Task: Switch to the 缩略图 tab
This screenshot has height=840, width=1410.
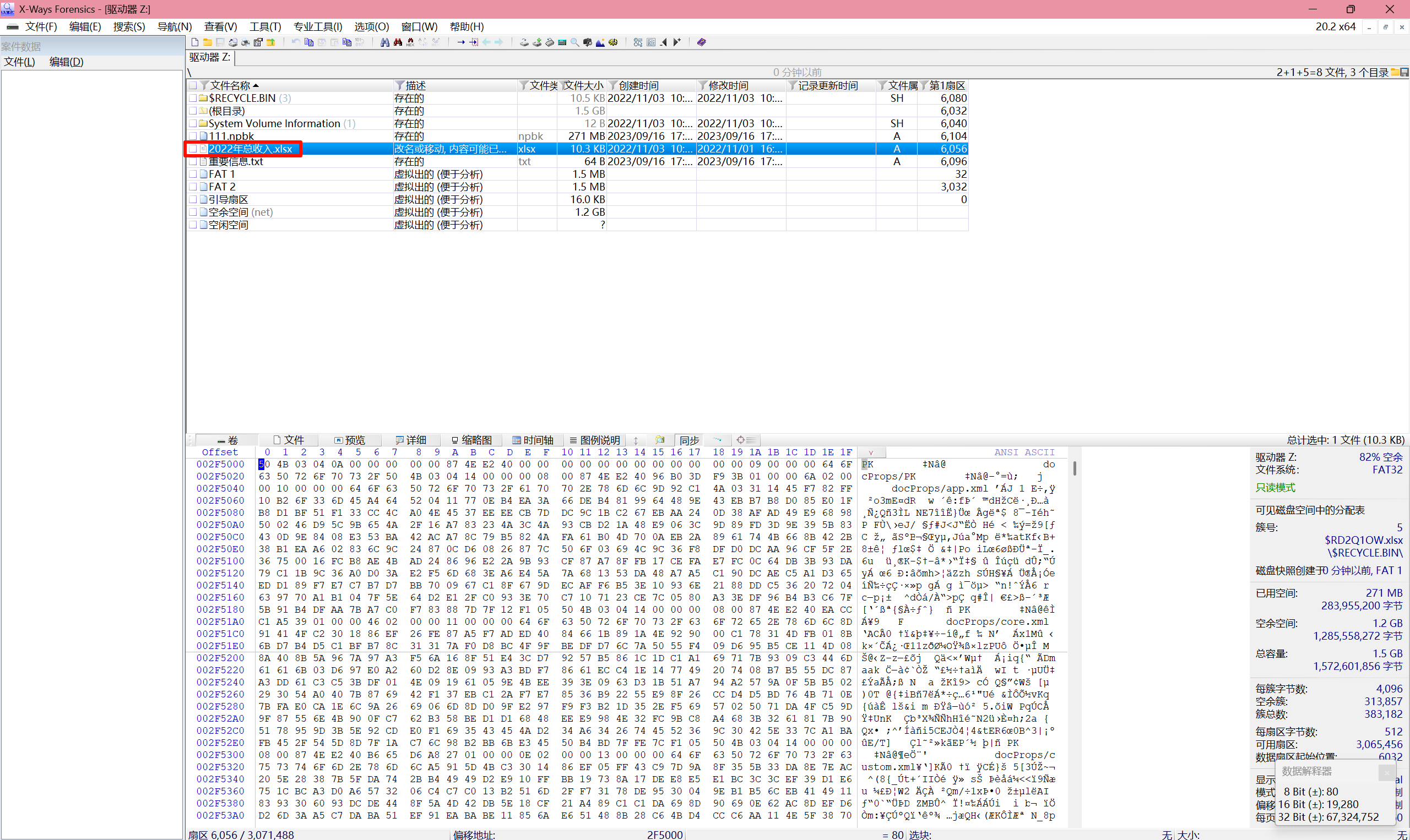Action: point(471,440)
